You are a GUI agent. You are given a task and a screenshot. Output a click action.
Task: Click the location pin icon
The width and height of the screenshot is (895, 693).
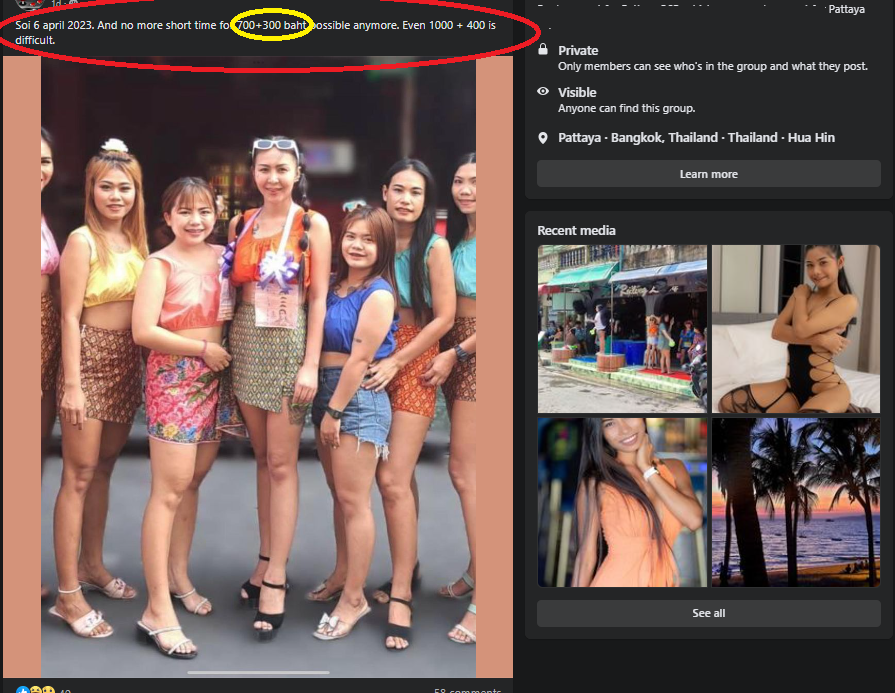tap(543, 138)
